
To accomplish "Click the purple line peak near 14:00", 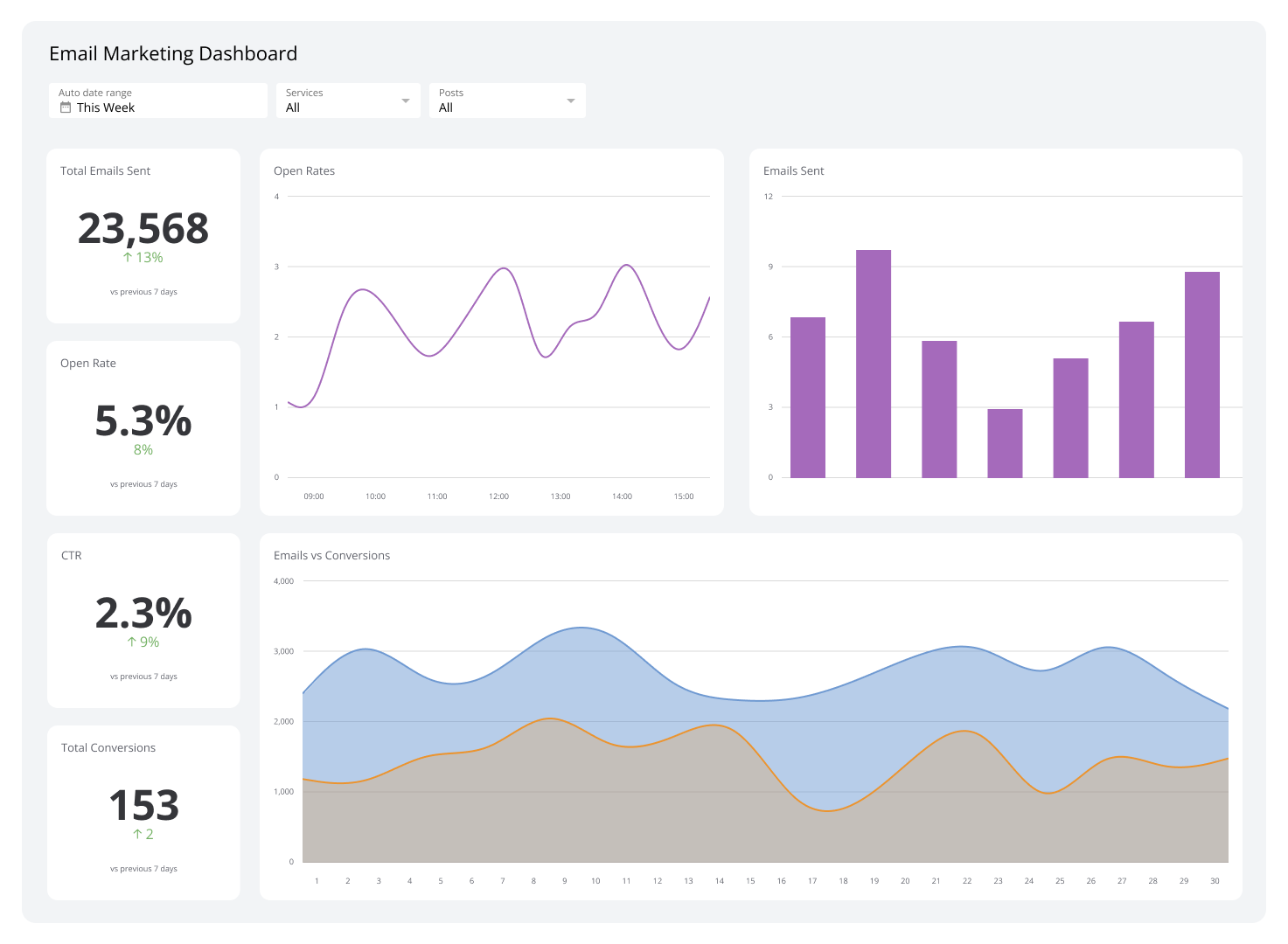I will click(x=626, y=265).
